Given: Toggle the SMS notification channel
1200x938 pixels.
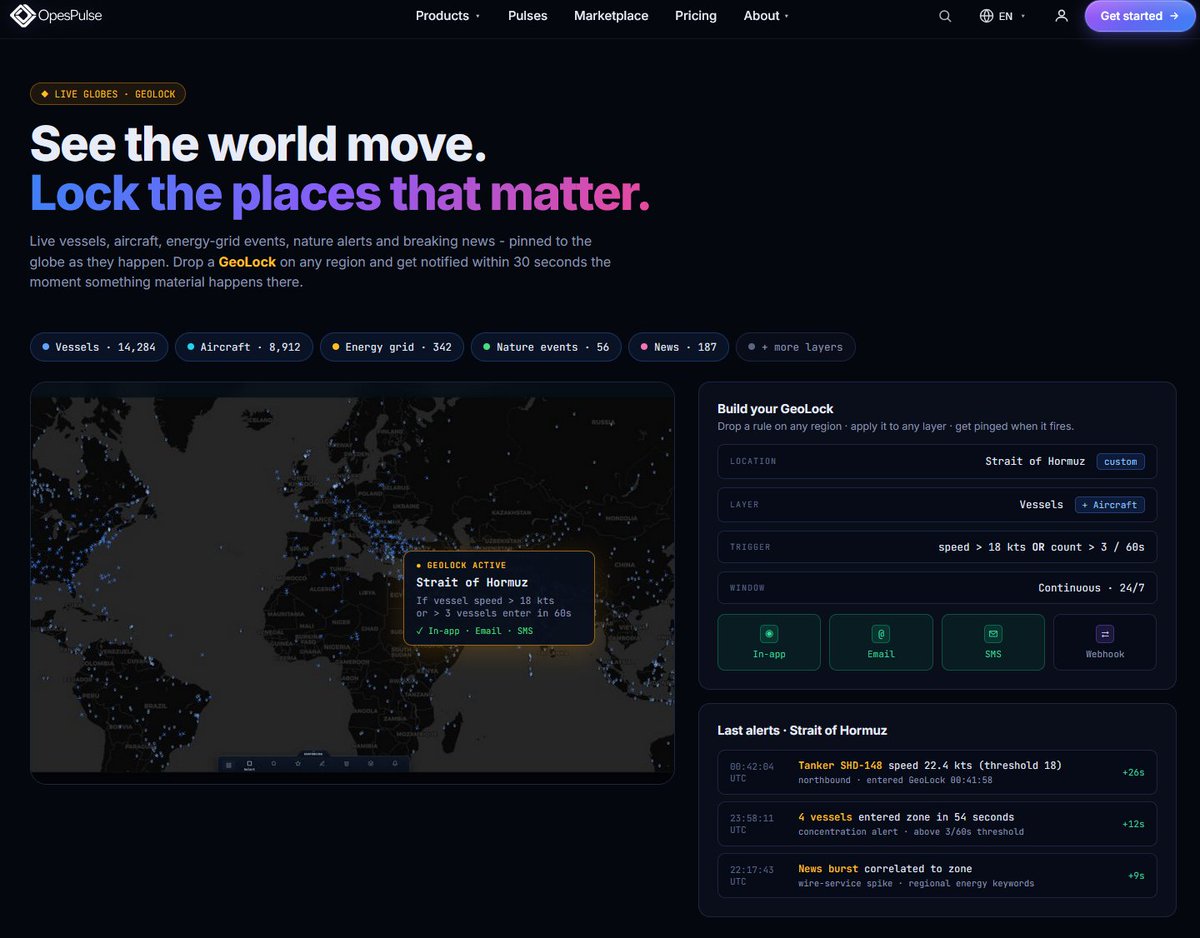Looking at the screenshot, I should [x=993, y=642].
